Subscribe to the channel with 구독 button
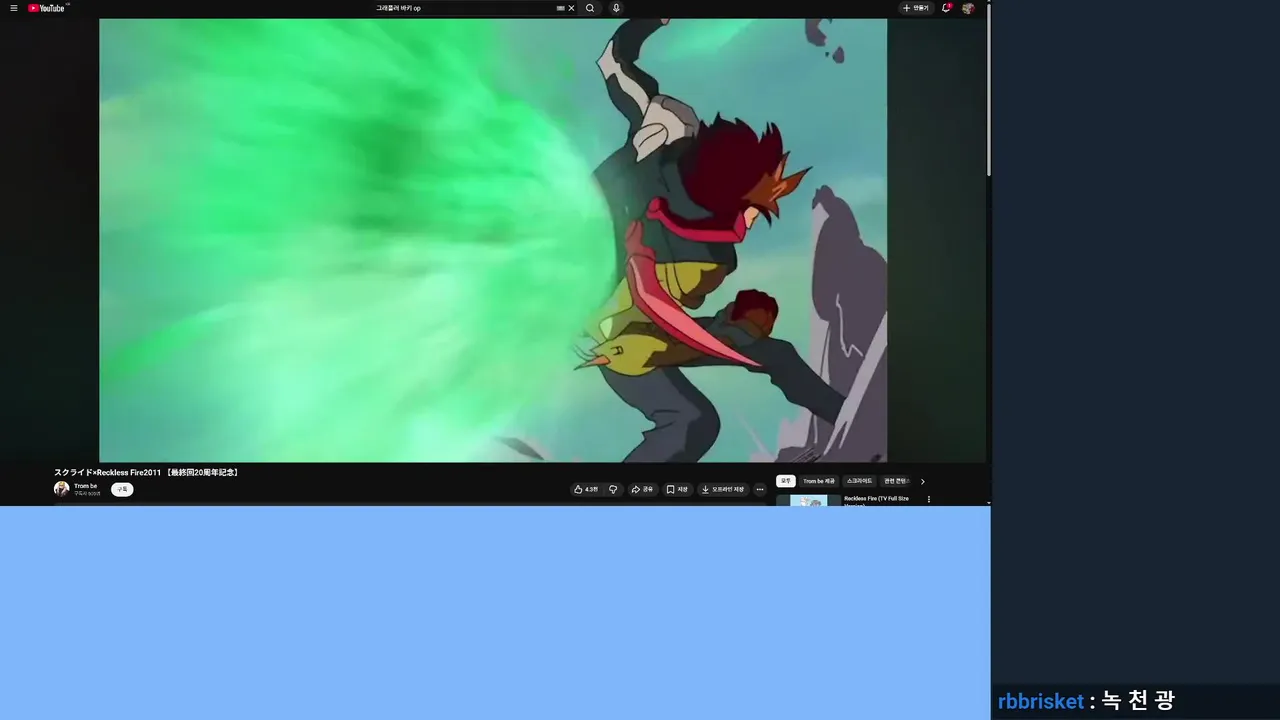Screen dimensions: 1280x720 click(122, 489)
